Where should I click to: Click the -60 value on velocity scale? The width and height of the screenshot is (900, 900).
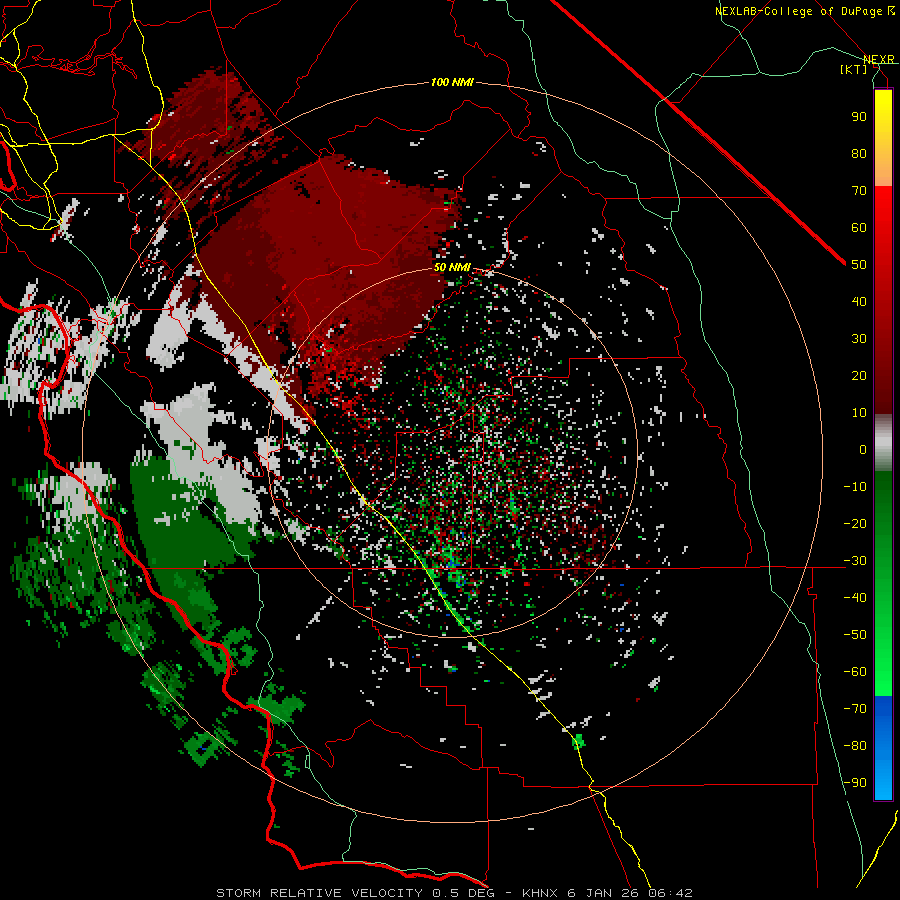click(x=855, y=672)
